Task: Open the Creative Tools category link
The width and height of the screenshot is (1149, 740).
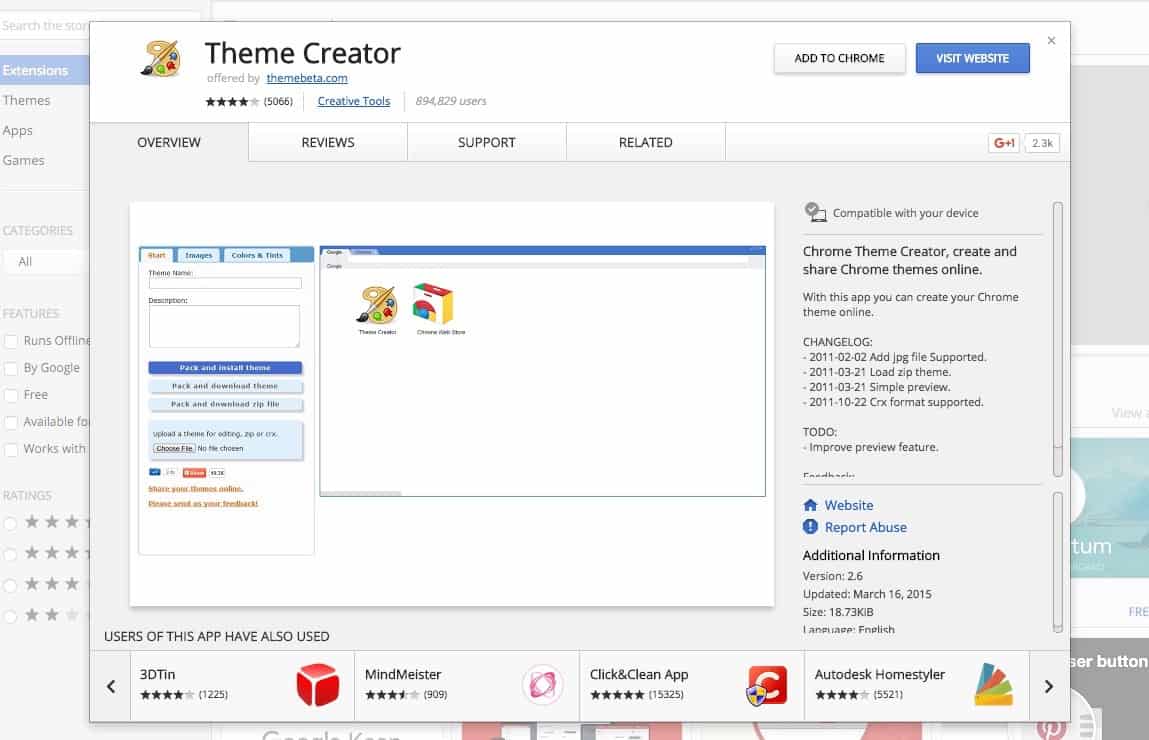Action: 354,101
